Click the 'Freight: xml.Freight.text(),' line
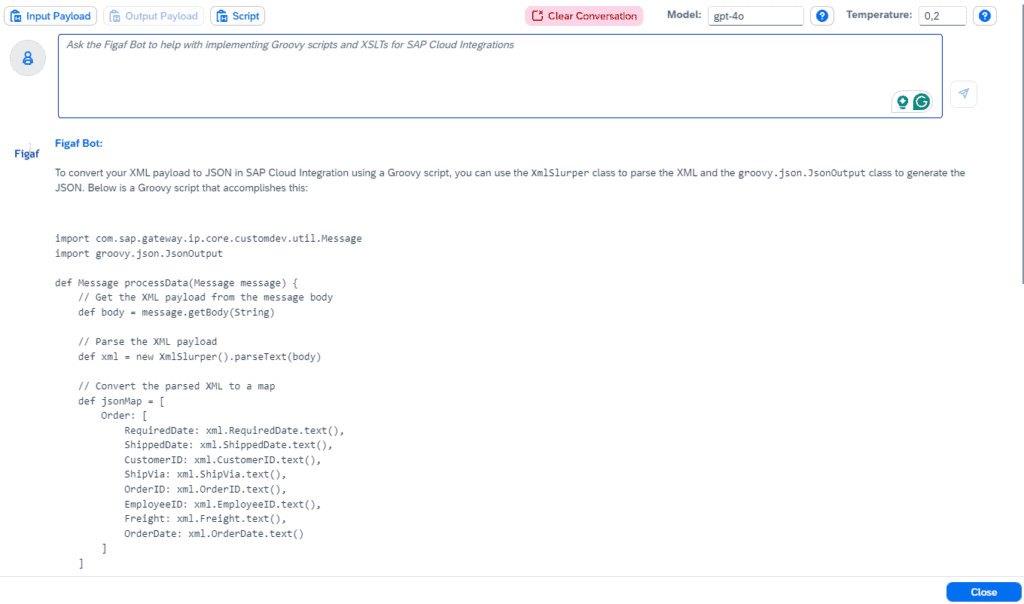Screen dimensions: 1024x604 [205, 518]
